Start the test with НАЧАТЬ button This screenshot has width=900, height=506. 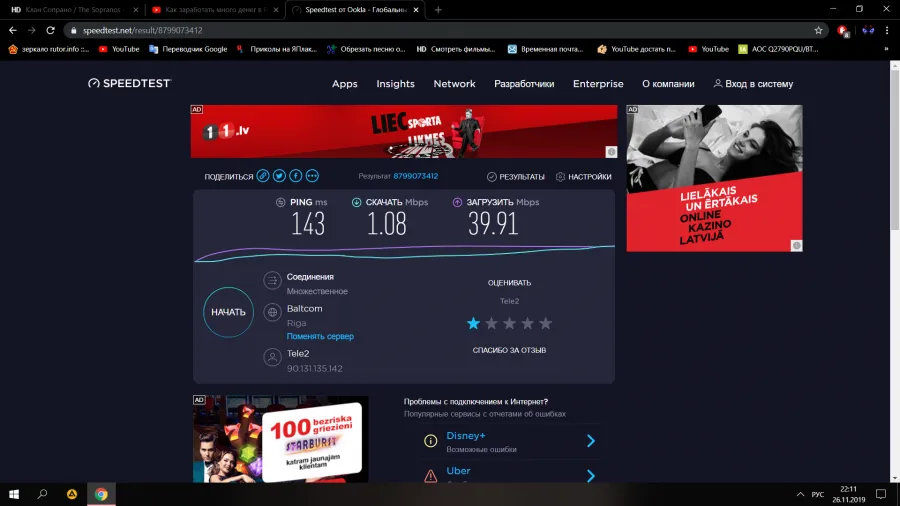tap(228, 312)
